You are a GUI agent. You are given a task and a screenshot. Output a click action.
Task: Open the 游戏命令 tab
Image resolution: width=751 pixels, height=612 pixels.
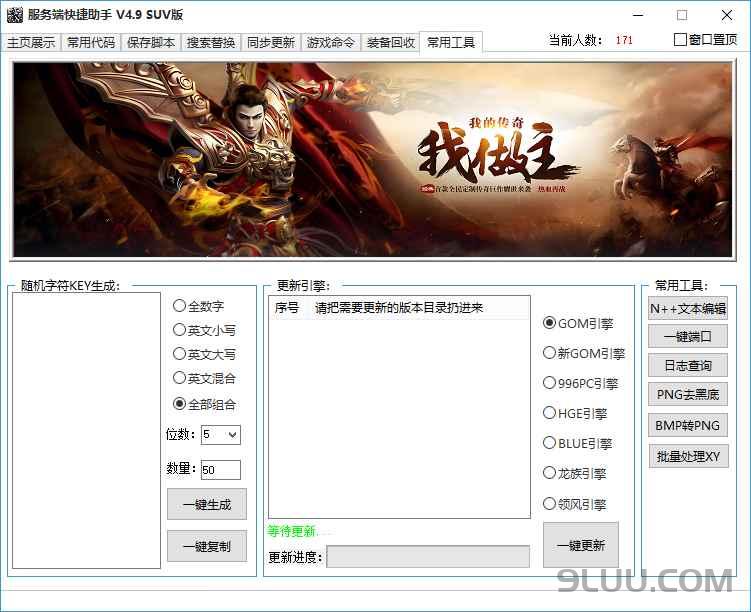pyautogui.click(x=330, y=43)
